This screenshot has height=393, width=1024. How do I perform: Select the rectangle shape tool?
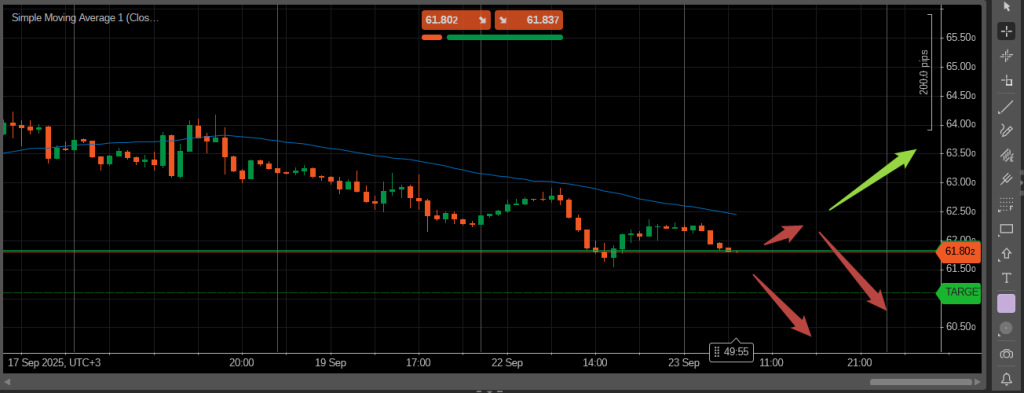point(1006,229)
